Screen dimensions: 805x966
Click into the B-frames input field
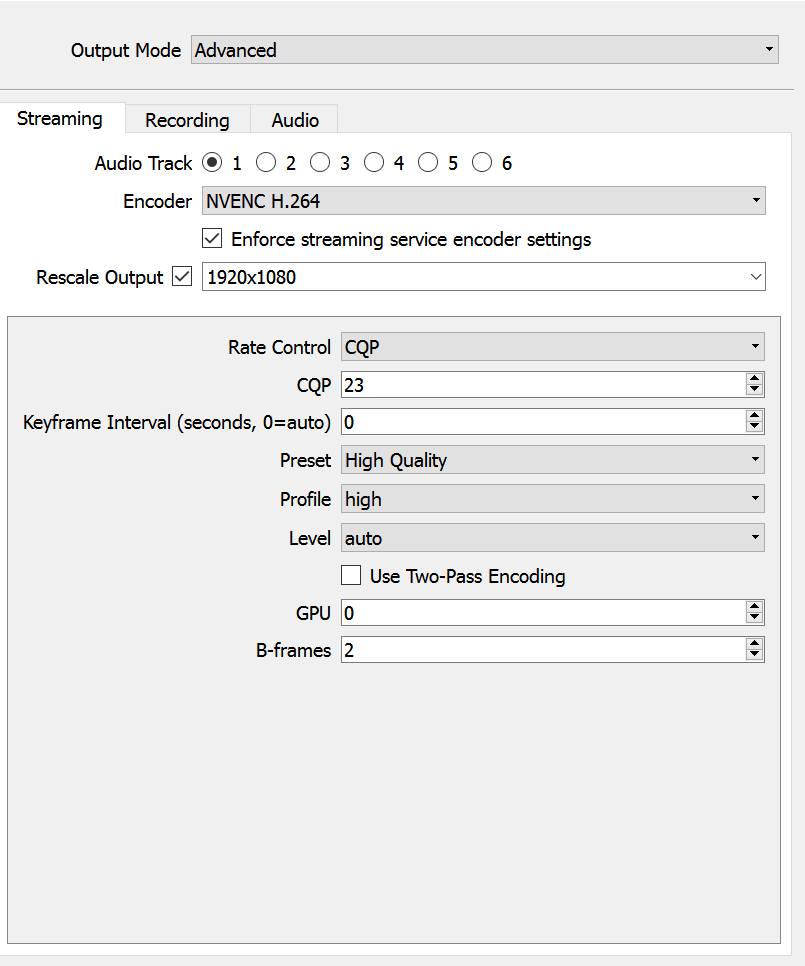tap(543, 650)
